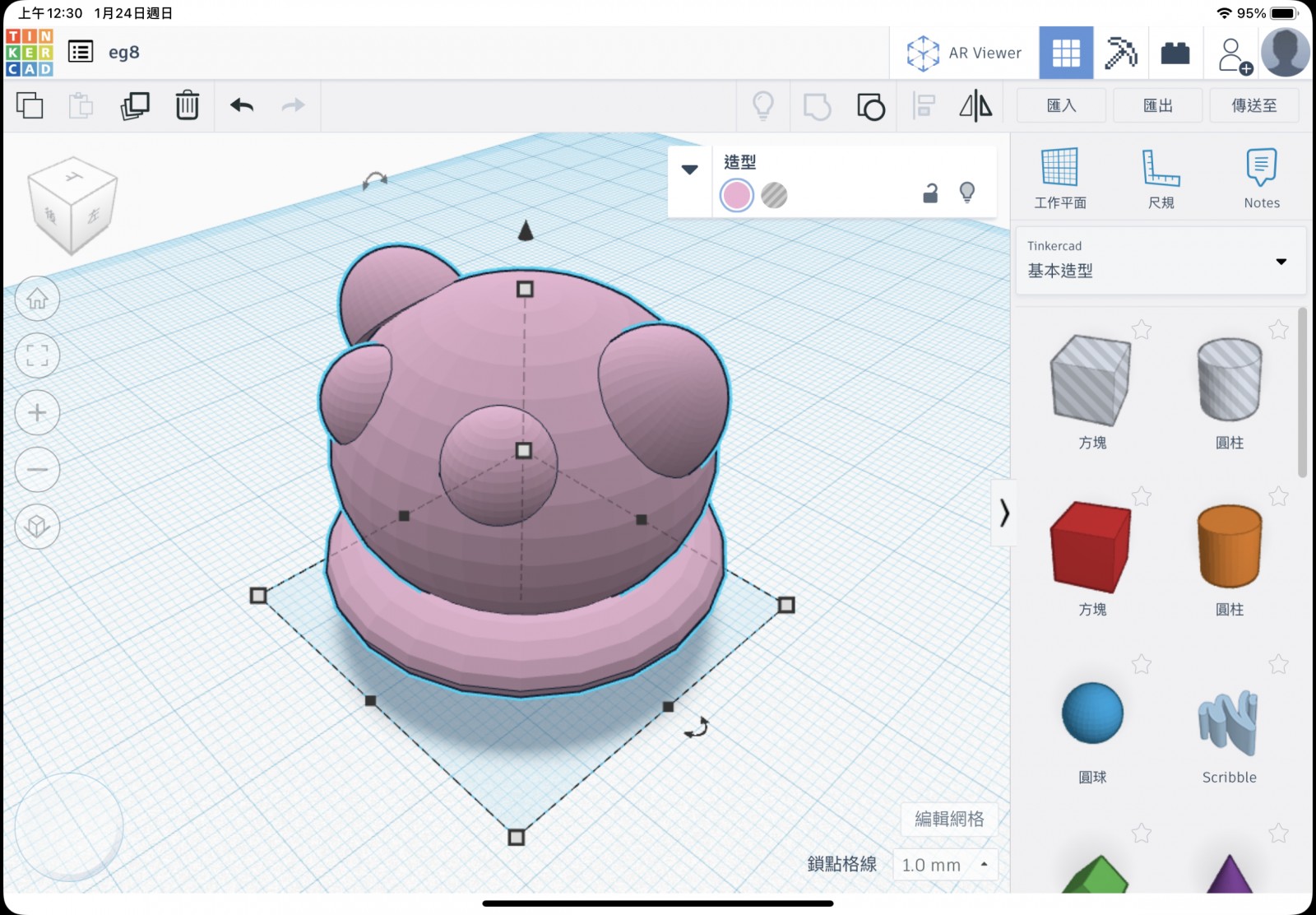Open the 1.0 mm snap grid dropdown
Image resolution: width=1316 pixels, height=915 pixels.
(x=945, y=865)
